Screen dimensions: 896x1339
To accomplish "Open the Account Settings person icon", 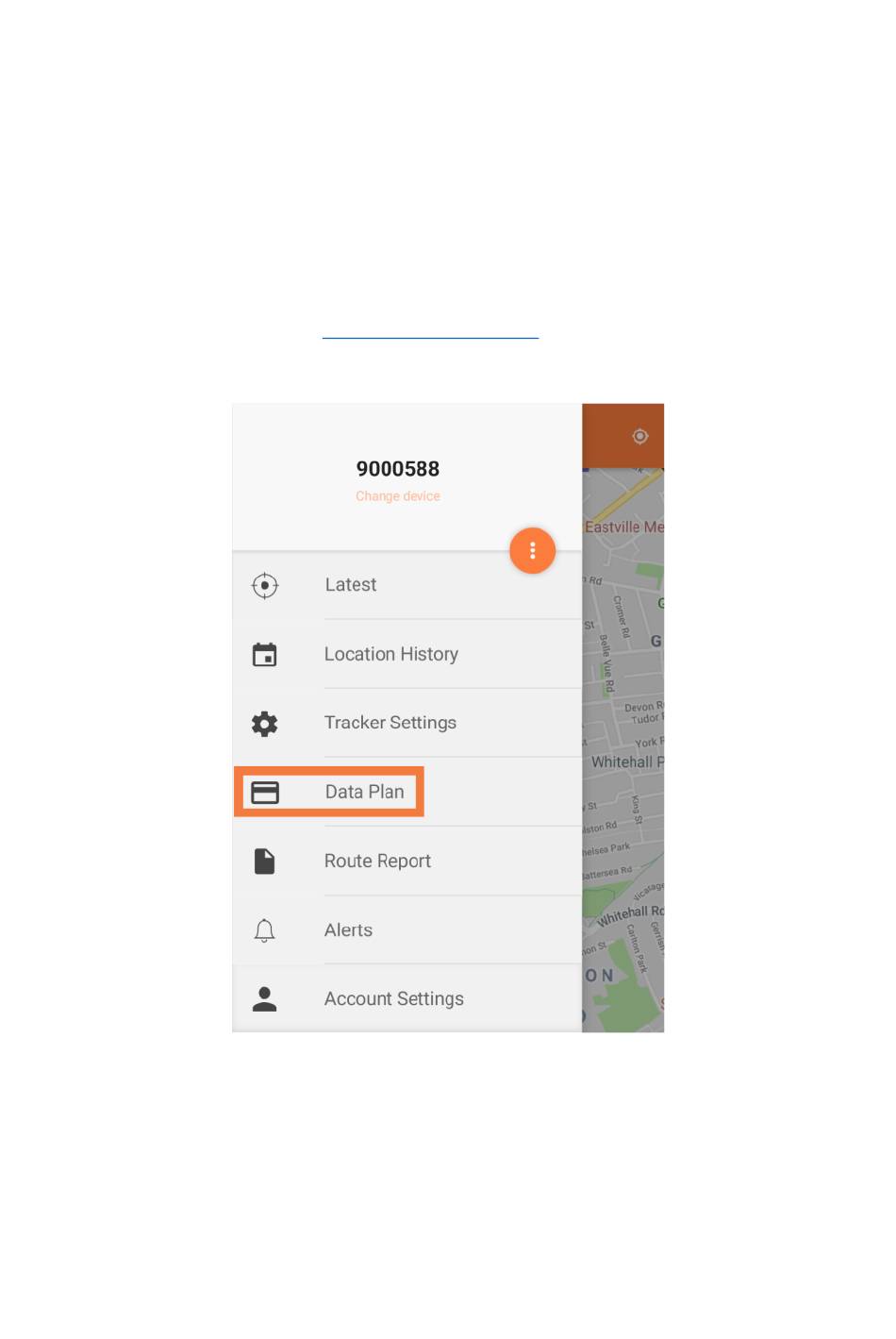I will [x=265, y=999].
